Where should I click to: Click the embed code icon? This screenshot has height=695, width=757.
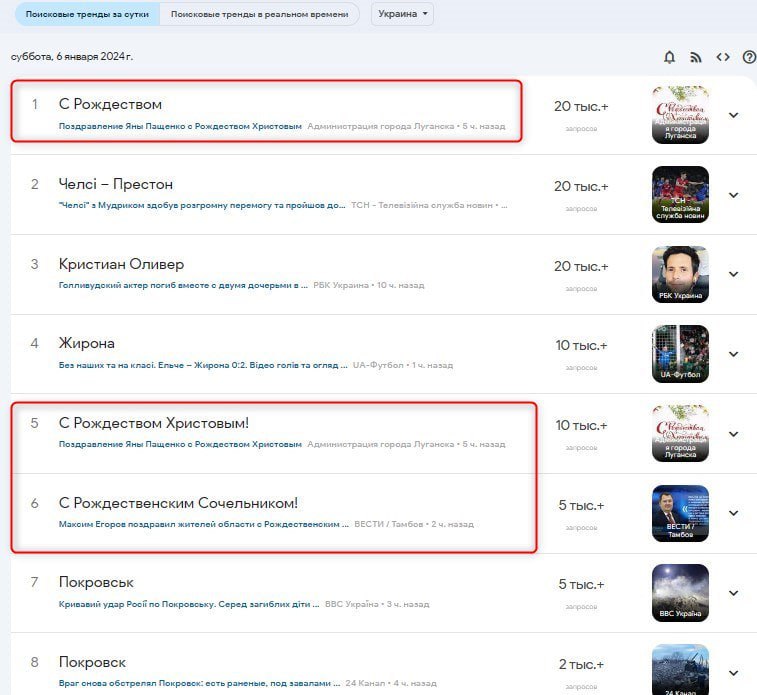pyautogui.click(x=723, y=57)
